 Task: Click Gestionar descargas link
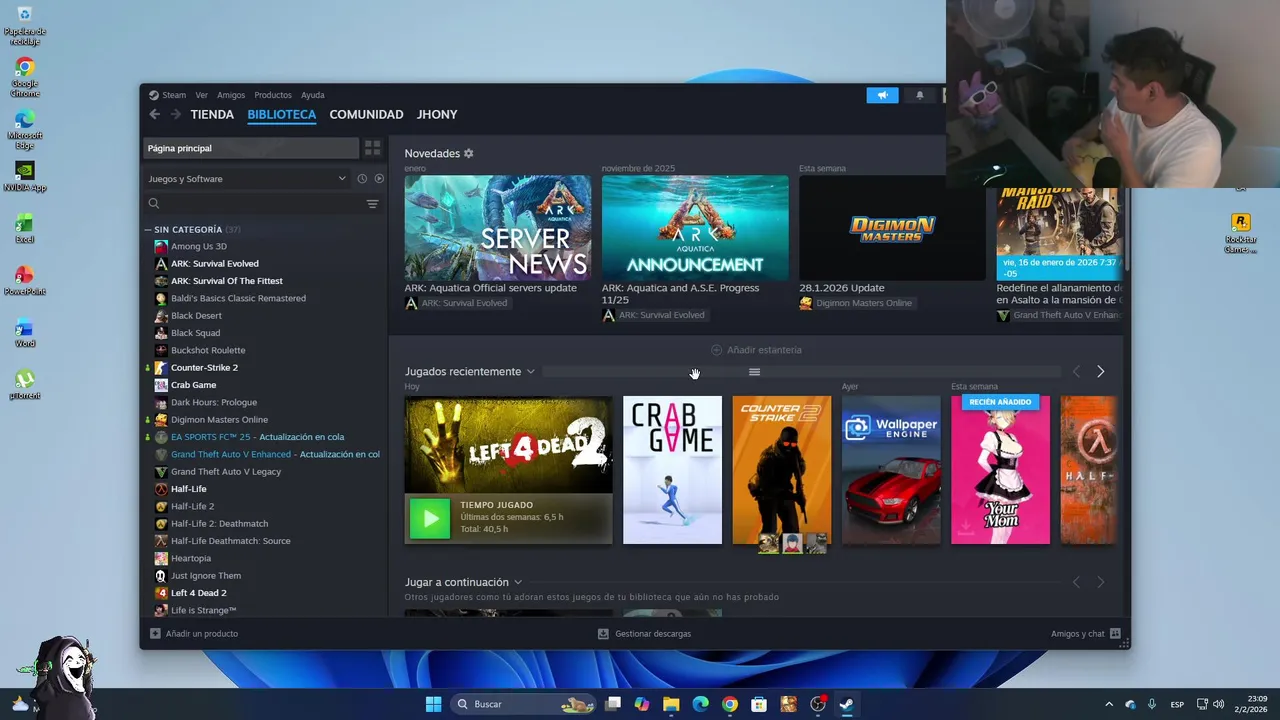click(653, 634)
